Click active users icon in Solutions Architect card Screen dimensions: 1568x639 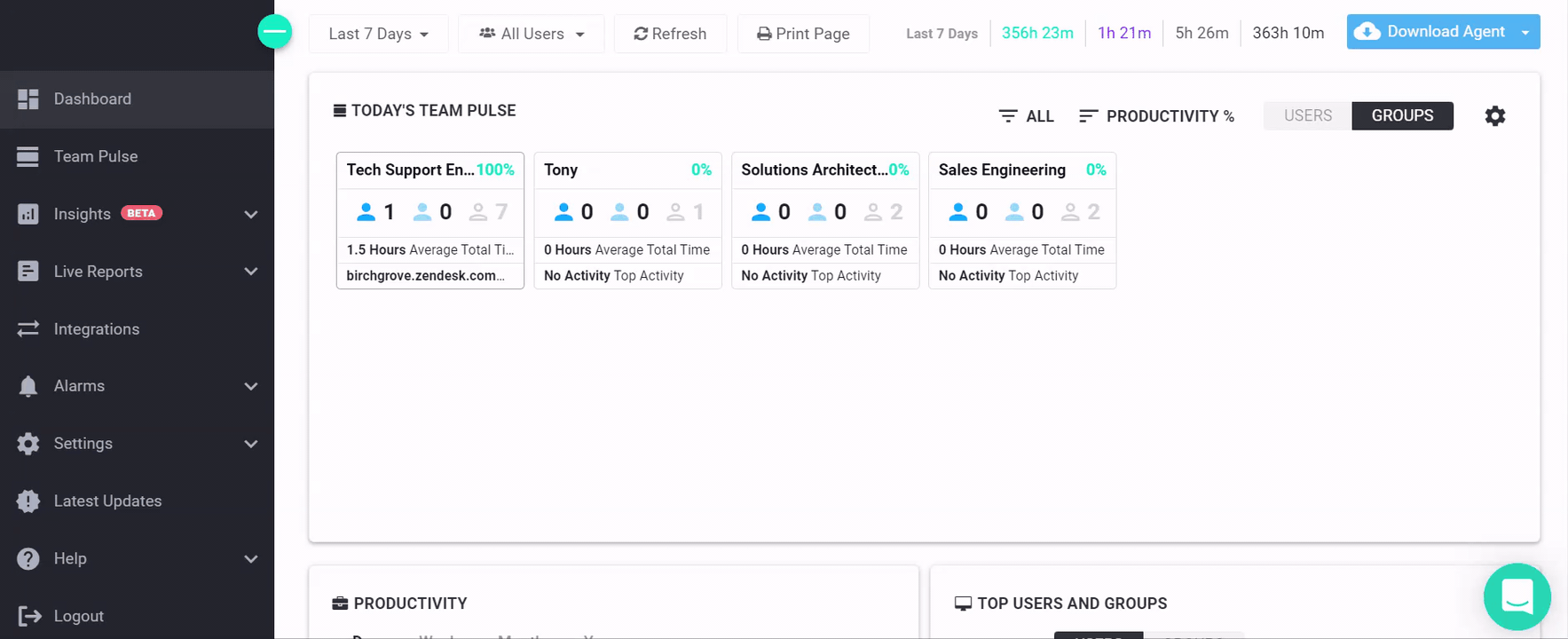(x=760, y=212)
